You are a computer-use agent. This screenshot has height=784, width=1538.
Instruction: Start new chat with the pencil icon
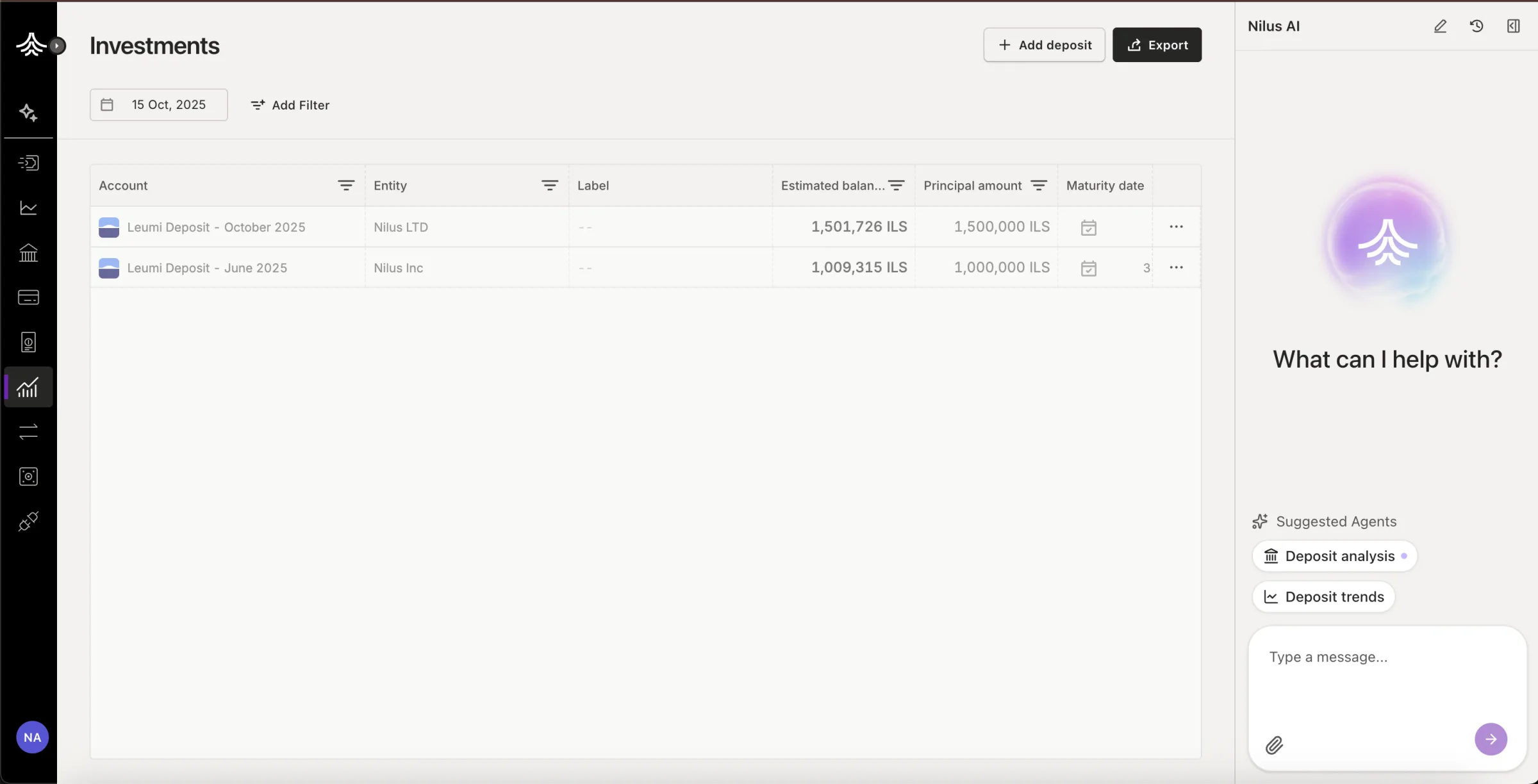click(x=1440, y=26)
